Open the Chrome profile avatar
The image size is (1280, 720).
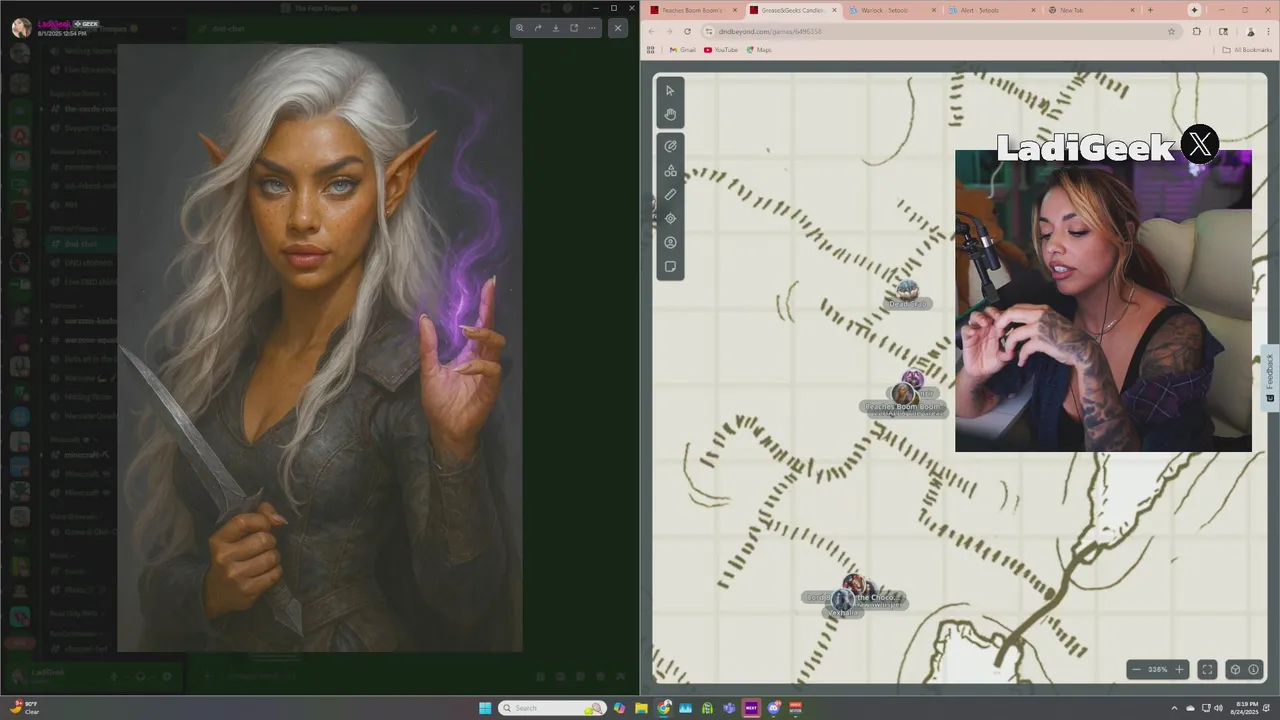(x=1250, y=31)
